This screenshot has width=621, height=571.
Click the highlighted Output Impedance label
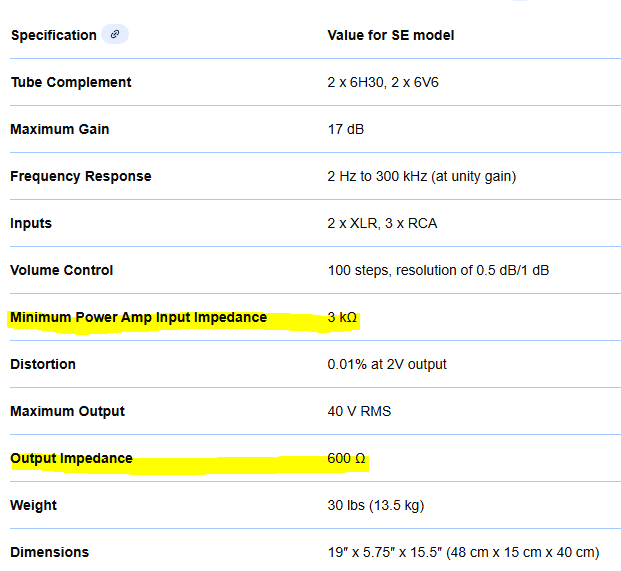point(71,458)
